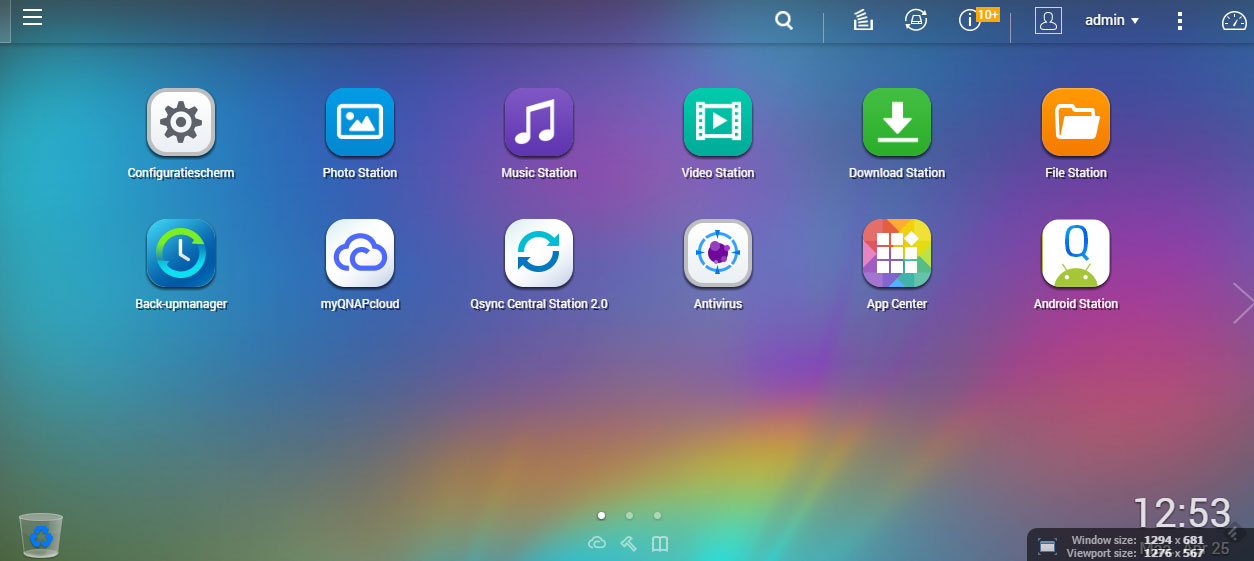Open the File Station folder icon
The image size is (1254, 561).
(x=1076, y=122)
